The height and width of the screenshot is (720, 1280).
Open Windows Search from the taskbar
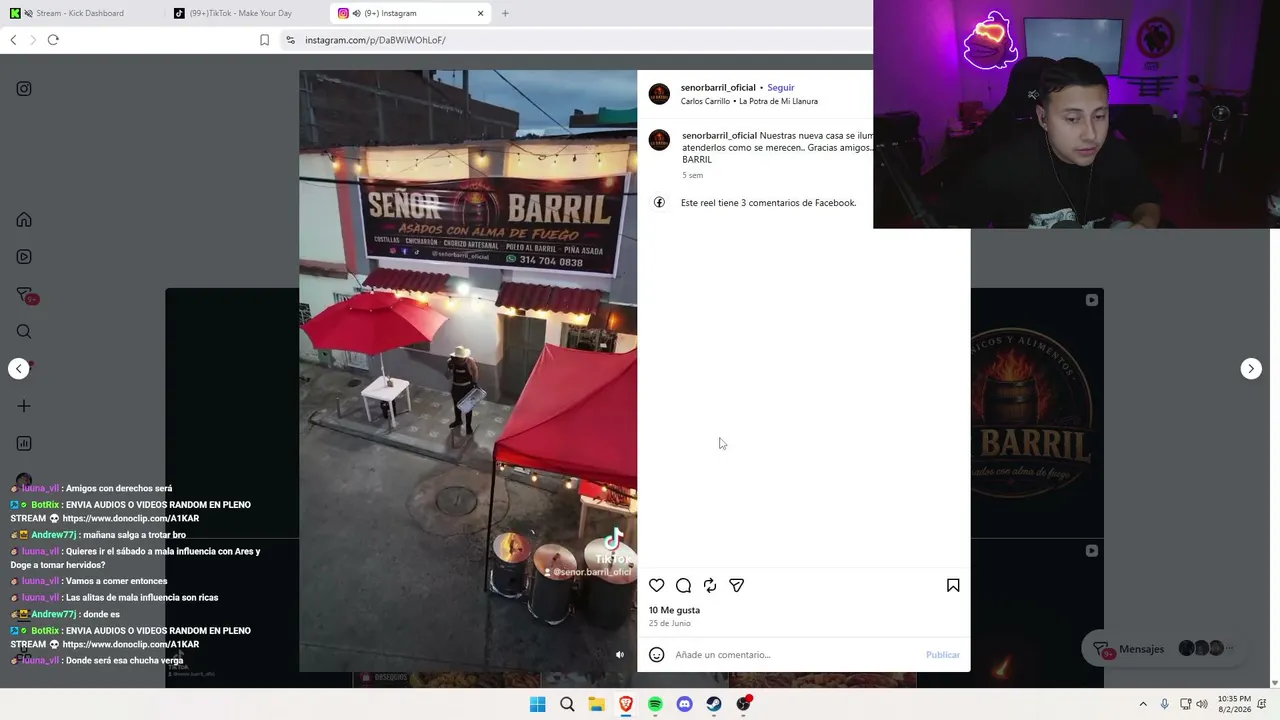tap(567, 704)
